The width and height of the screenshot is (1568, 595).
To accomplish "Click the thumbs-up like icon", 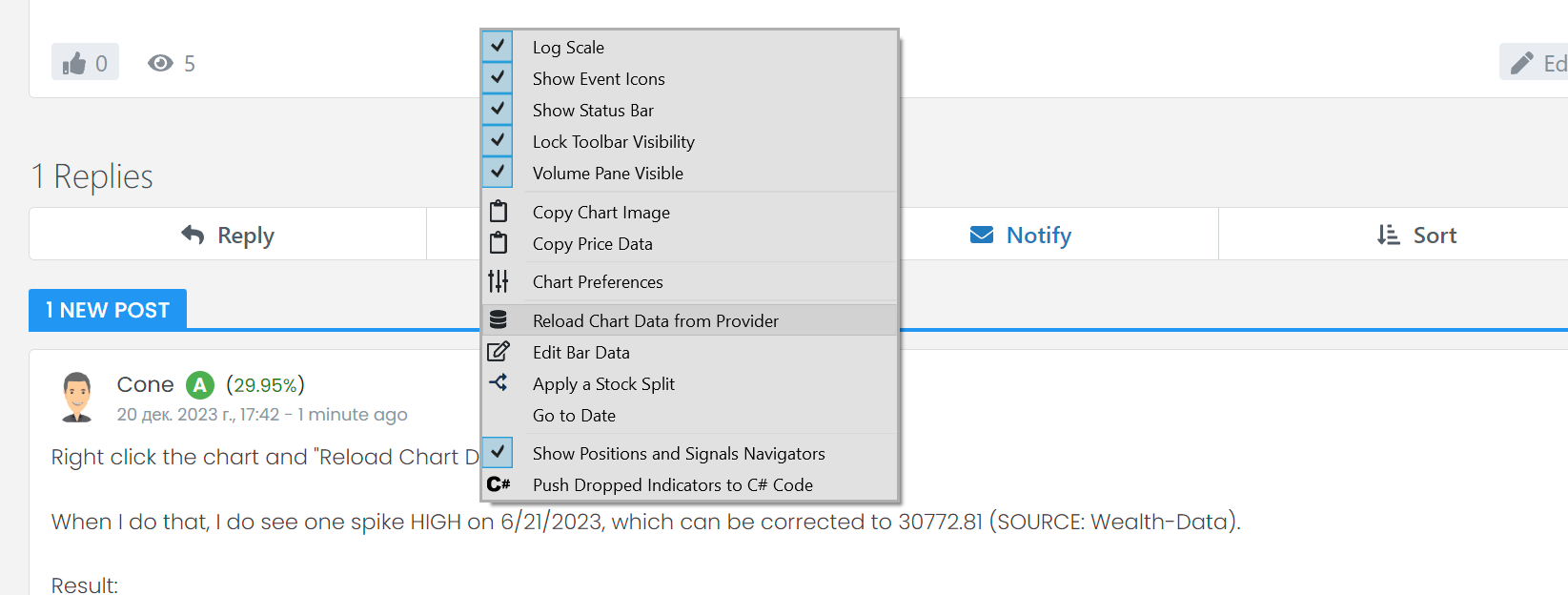I will coord(74,63).
